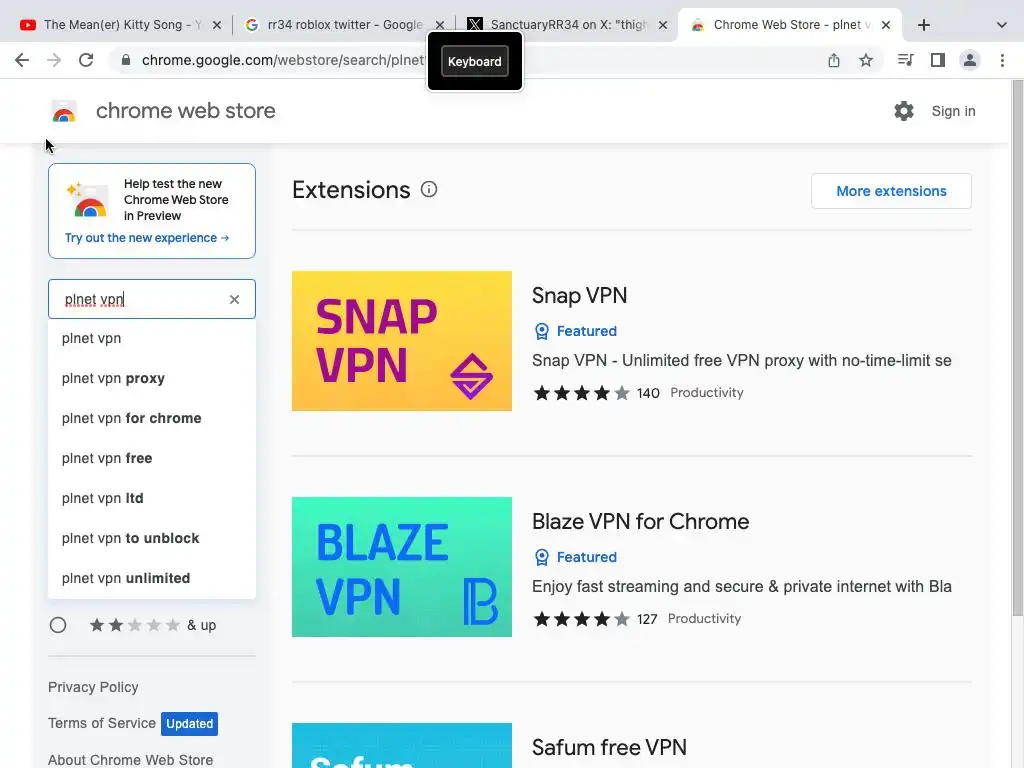Open a new browser tab
This screenshot has height=768, width=1024.
coord(923,25)
